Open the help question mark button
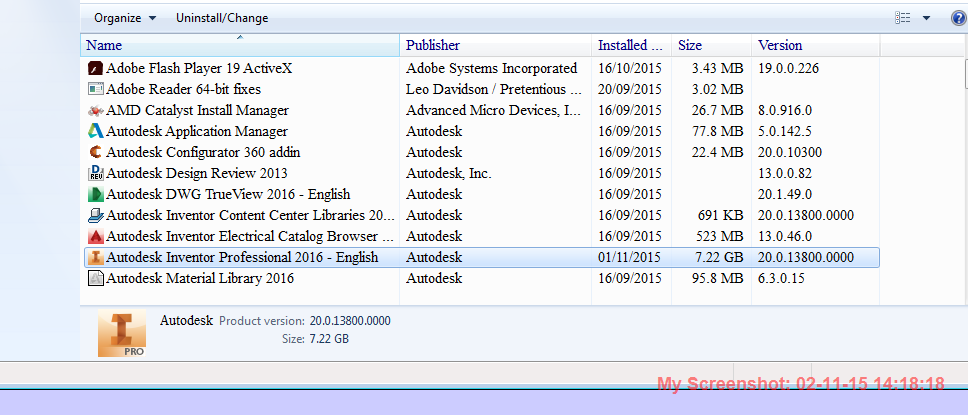 click(x=959, y=18)
